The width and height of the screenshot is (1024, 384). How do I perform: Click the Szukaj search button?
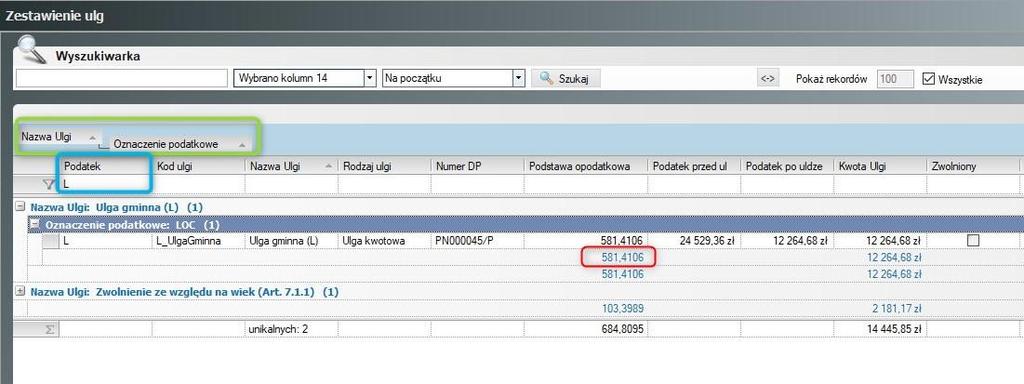click(566, 79)
